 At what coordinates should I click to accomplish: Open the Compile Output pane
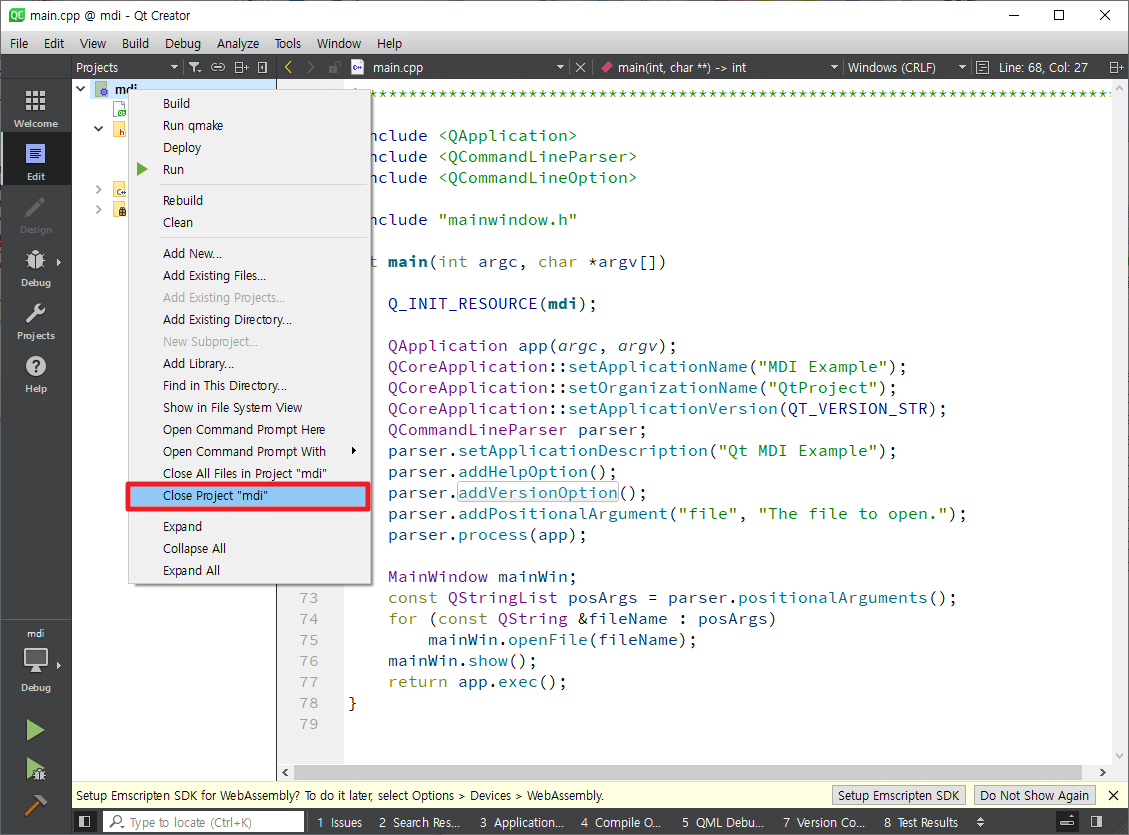621,822
